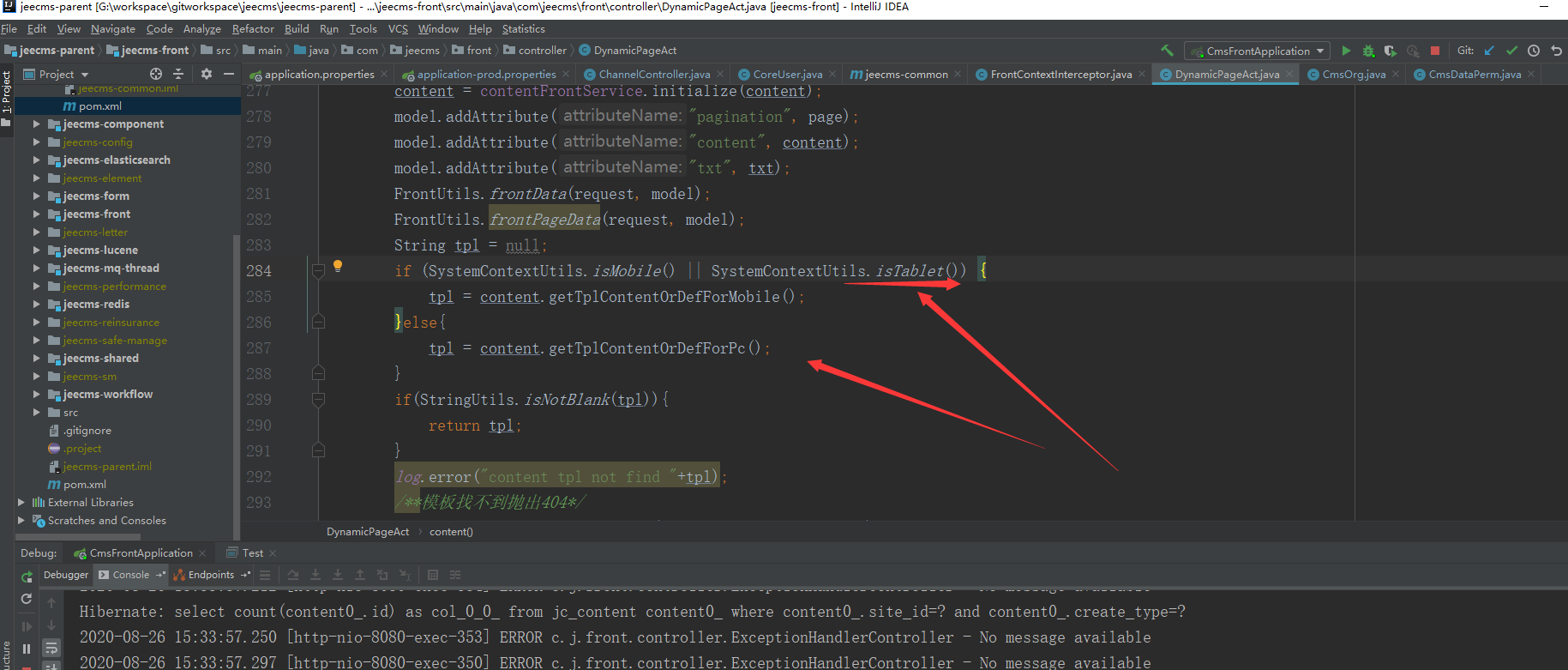Hide the Project tool window
Screen dimensions: 1568x670
[229, 74]
